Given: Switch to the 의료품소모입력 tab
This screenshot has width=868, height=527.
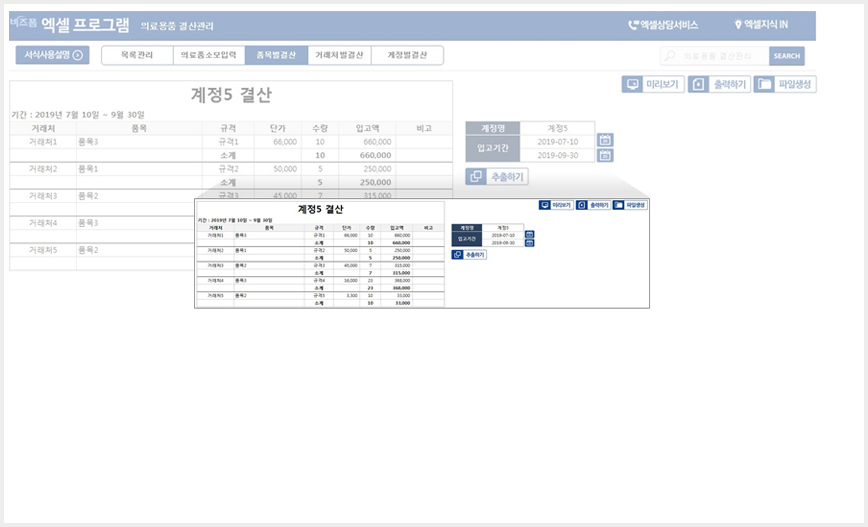Looking at the screenshot, I should tap(209, 55).
